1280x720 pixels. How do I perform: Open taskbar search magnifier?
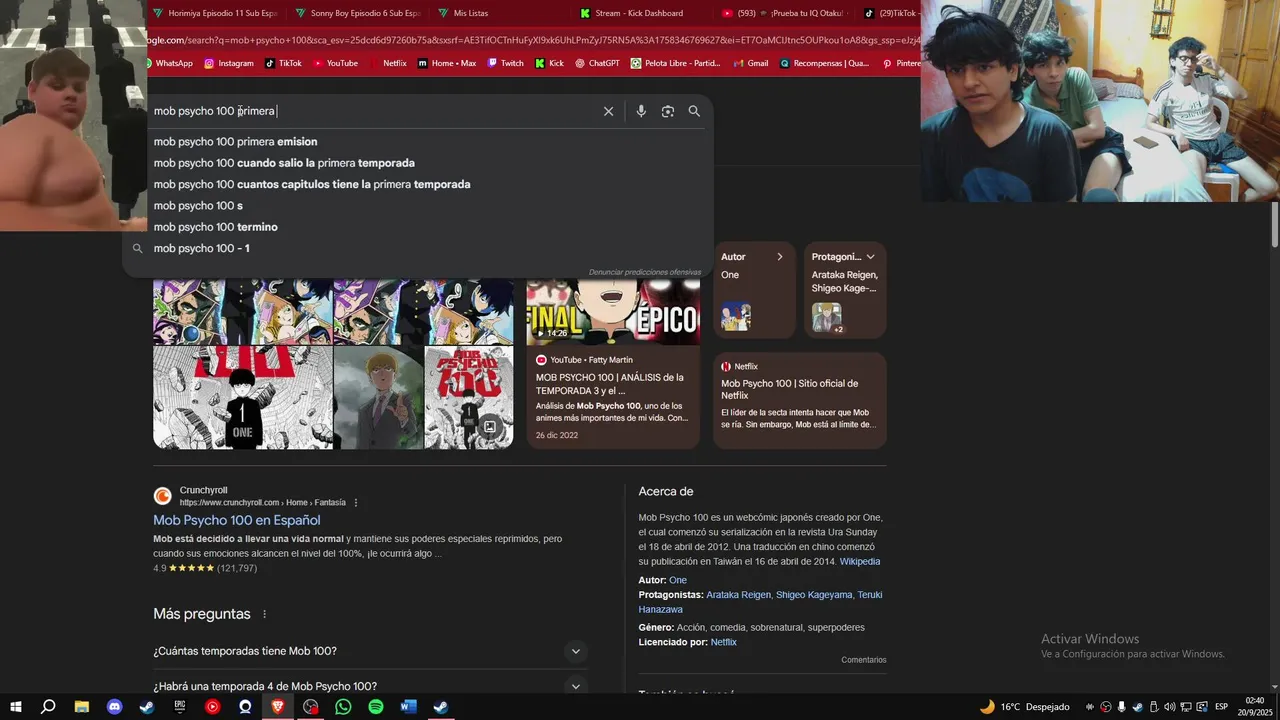pos(48,707)
